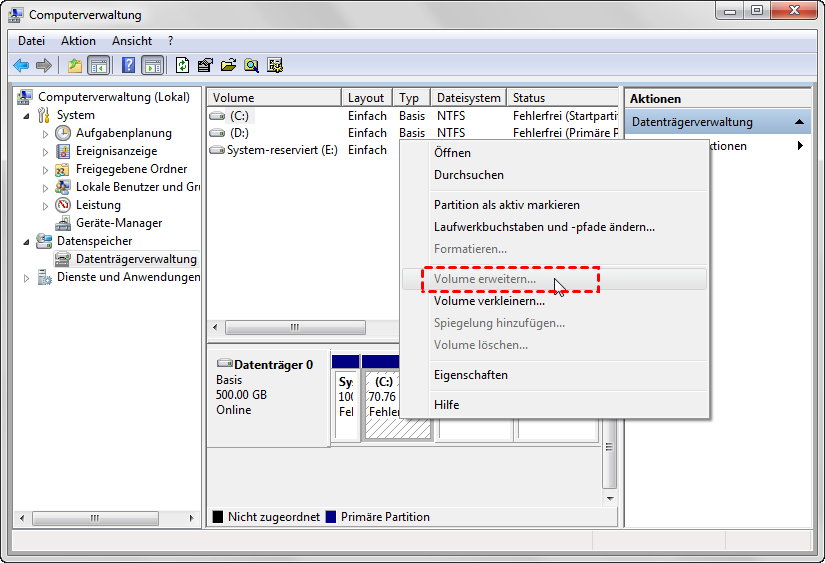Expand the Aufgabenplanung node
825x563 pixels.
point(45,134)
